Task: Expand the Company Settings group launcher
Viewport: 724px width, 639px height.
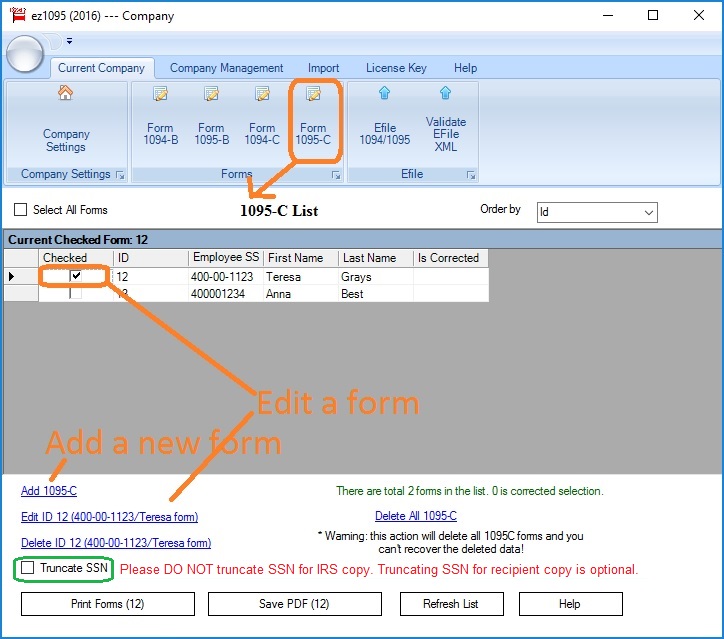Action: [x=120, y=175]
